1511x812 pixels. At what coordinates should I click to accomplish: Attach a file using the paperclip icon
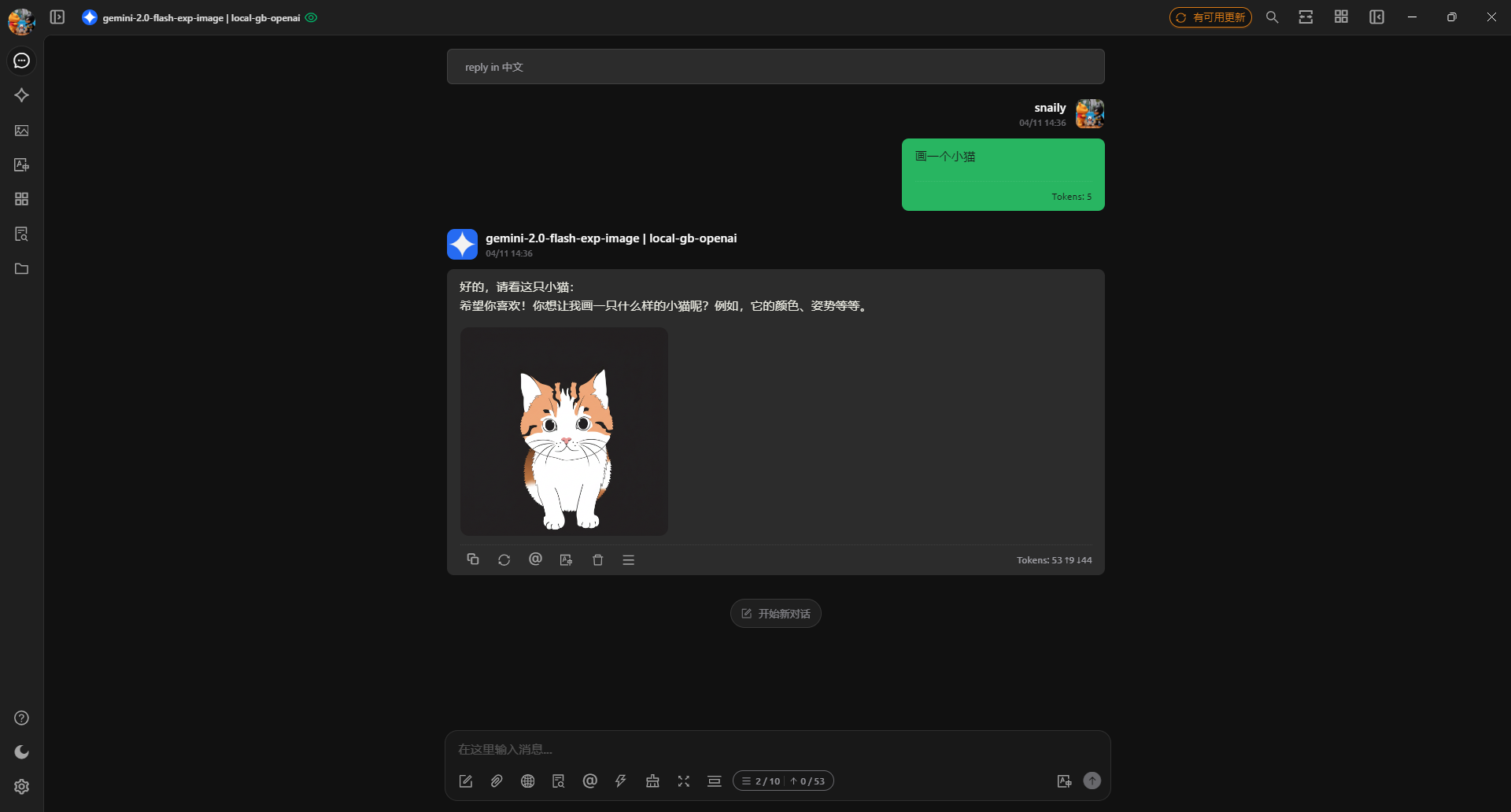(x=497, y=781)
